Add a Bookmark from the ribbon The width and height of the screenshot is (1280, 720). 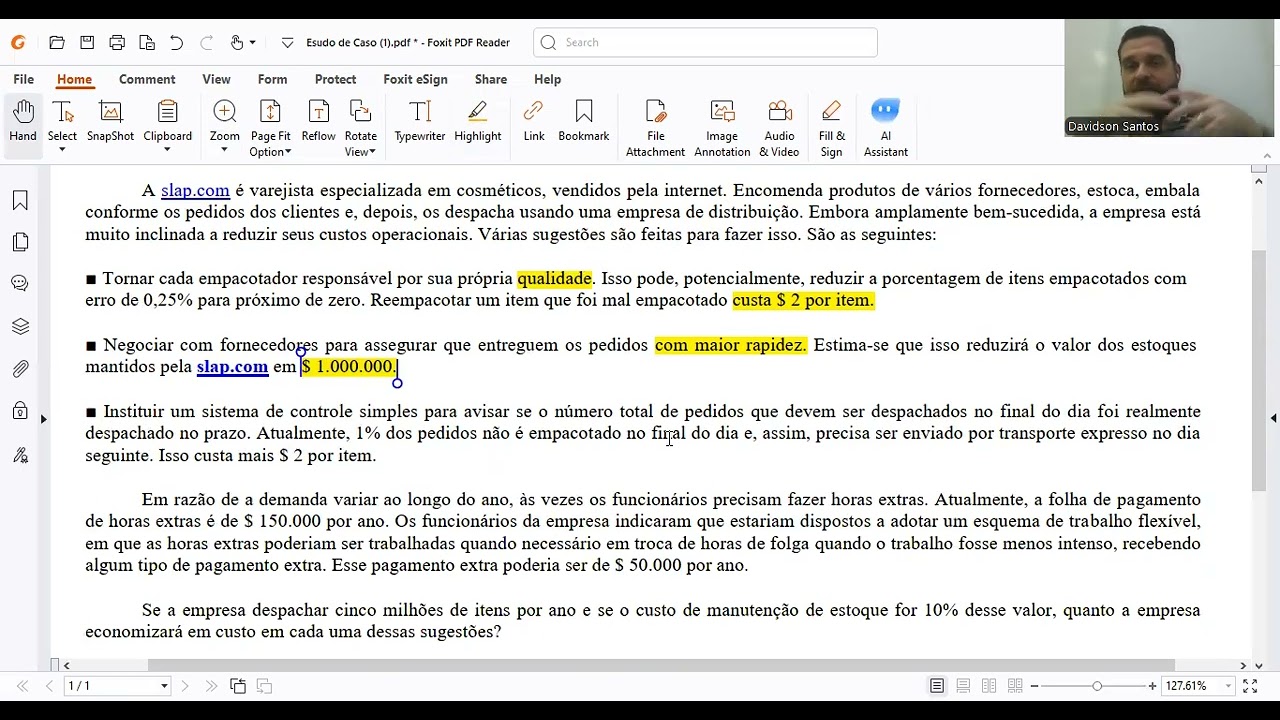[x=584, y=122]
